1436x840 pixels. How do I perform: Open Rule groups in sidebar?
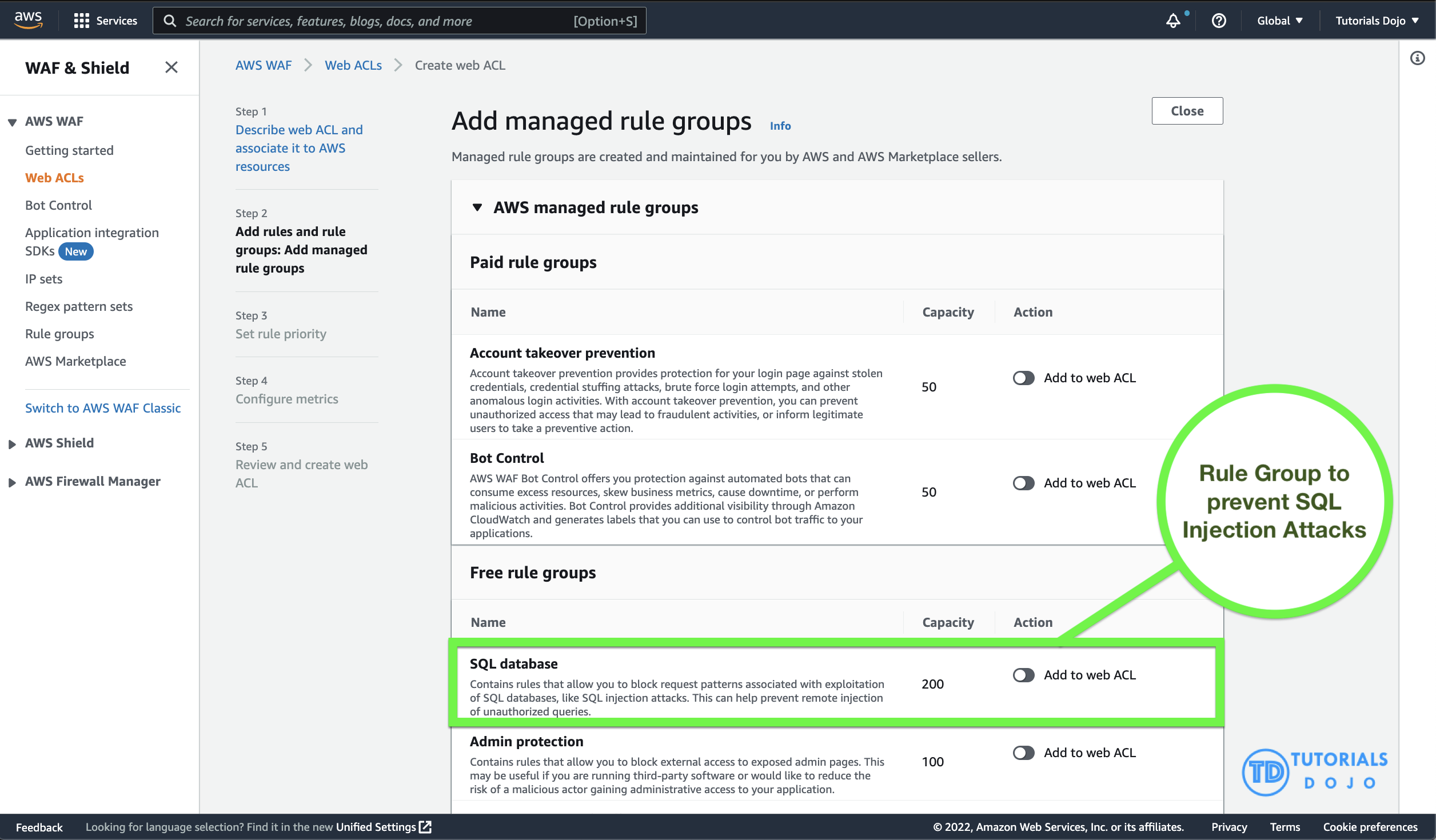pyautogui.click(x=59, y=334)
